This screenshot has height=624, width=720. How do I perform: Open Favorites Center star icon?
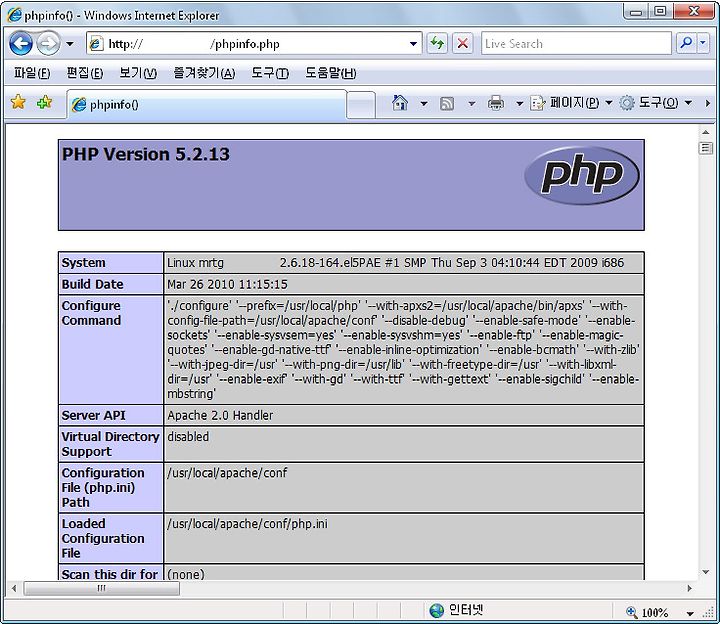(18, 102)
